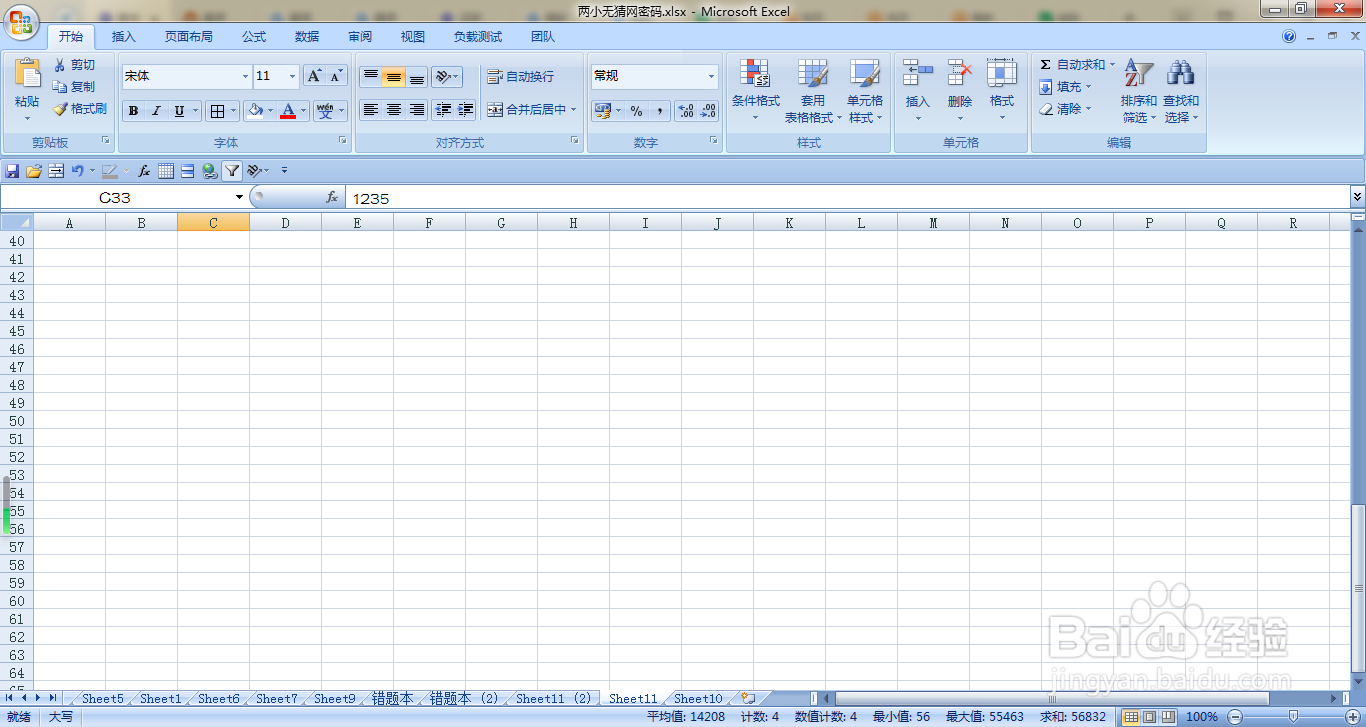Switch to 错题本 sheet tab

[392, 699]
